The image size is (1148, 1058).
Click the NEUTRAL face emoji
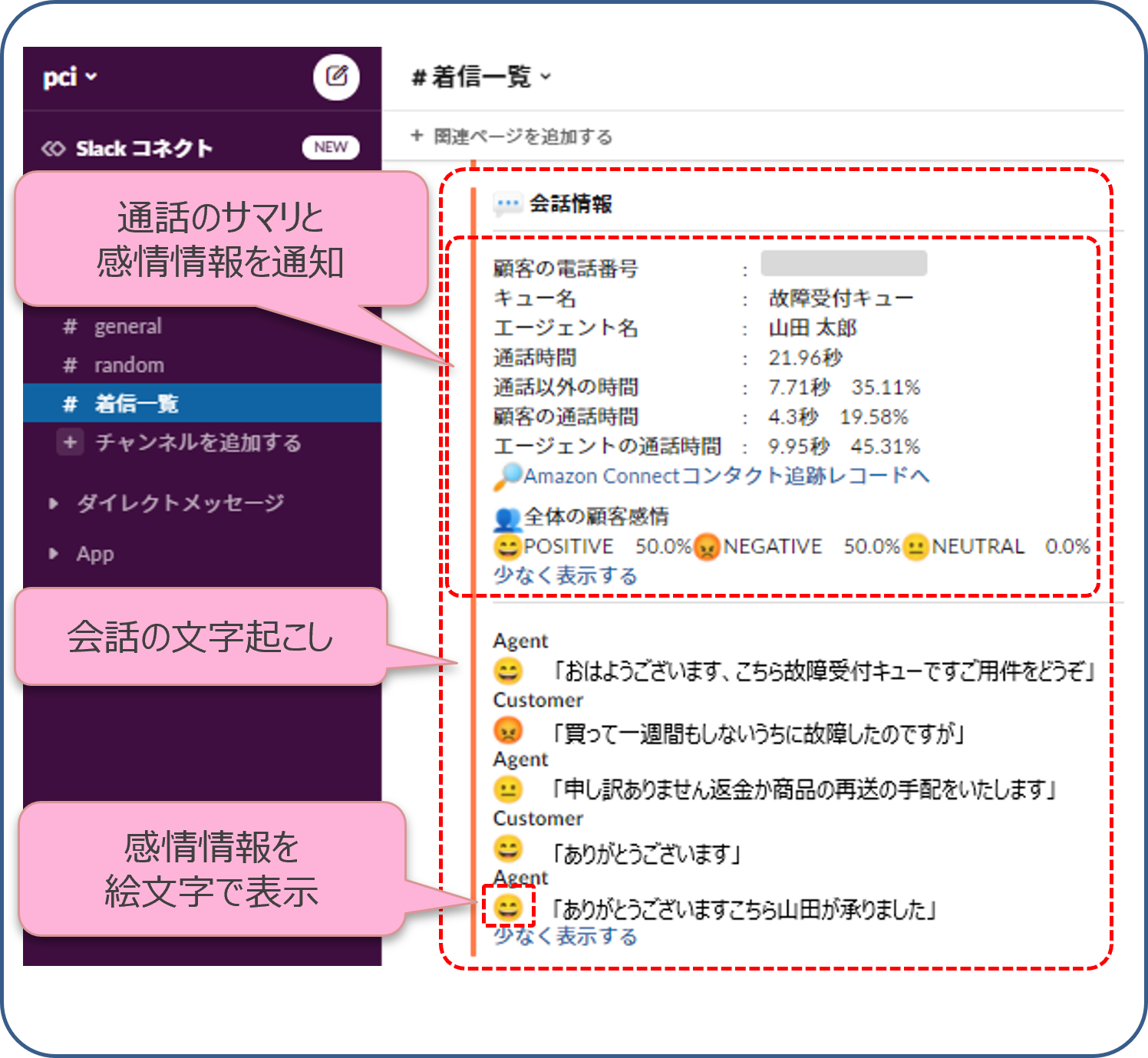[x=915, y=547]
